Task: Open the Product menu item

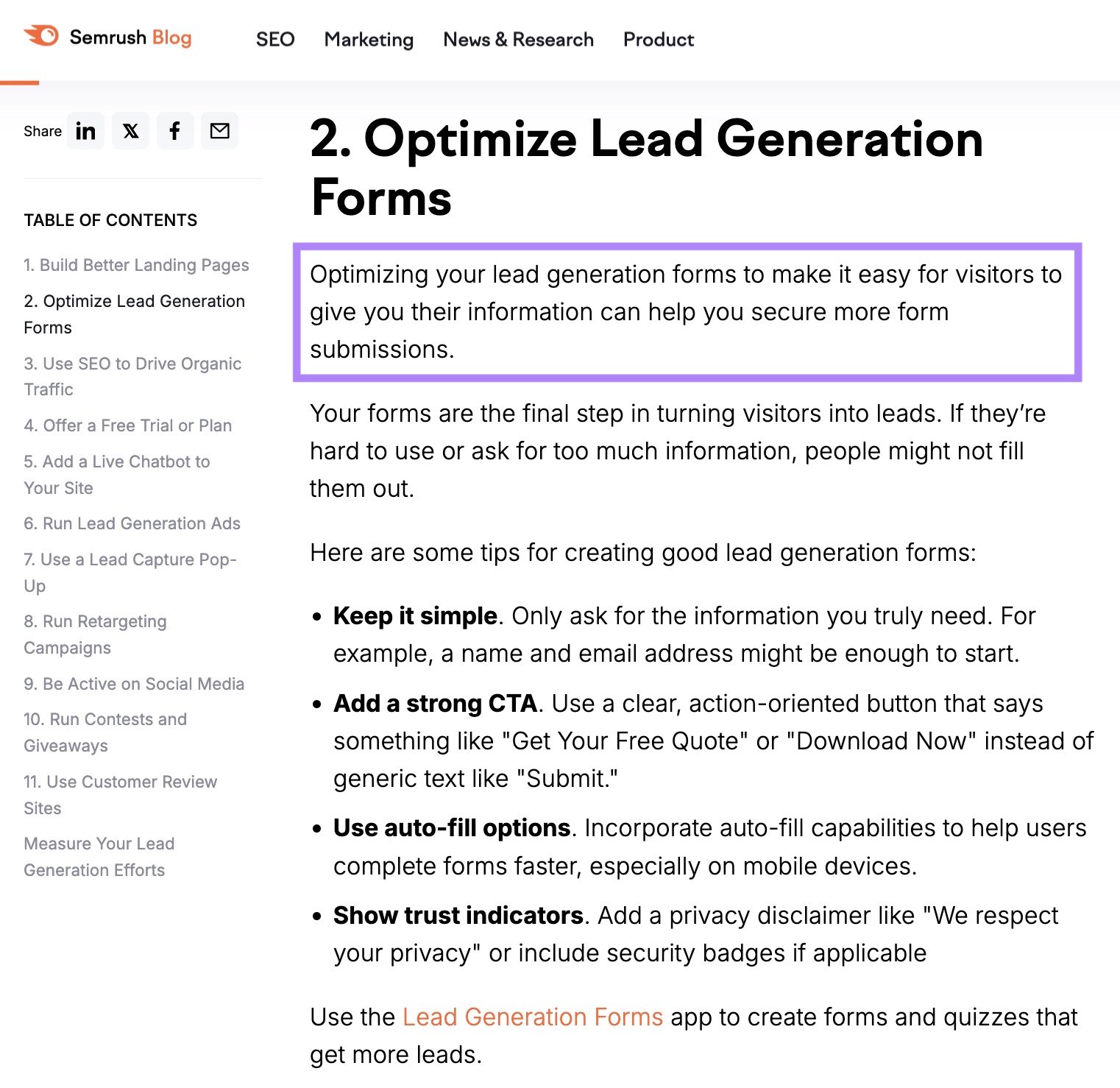Action: [658, 39]
